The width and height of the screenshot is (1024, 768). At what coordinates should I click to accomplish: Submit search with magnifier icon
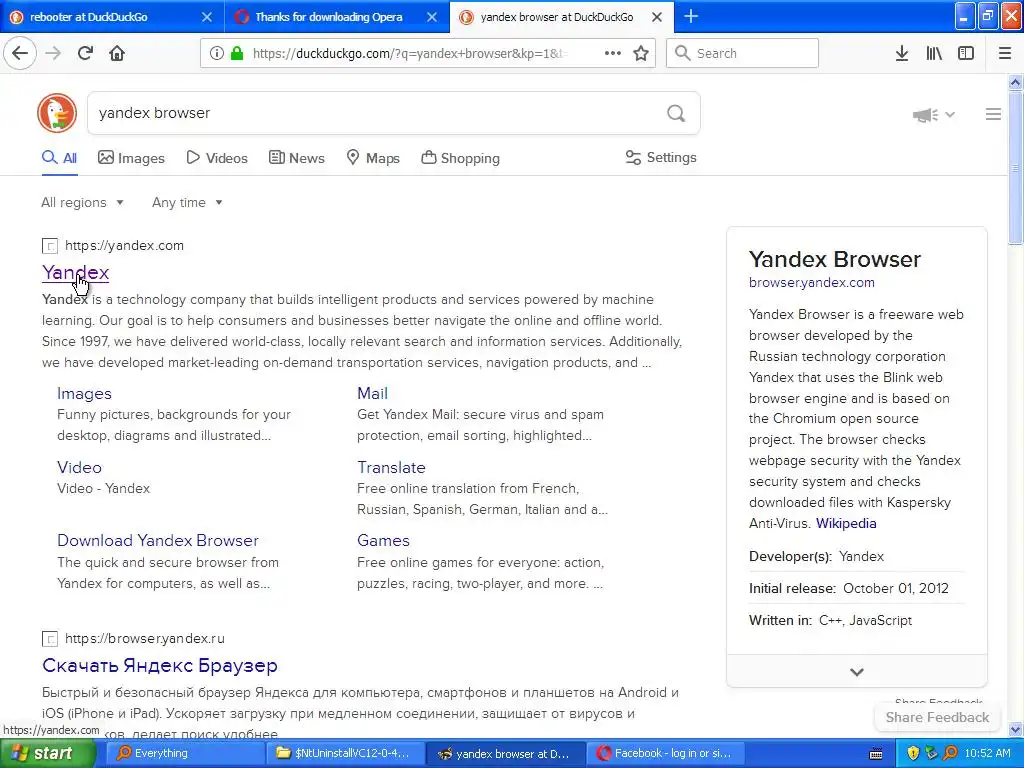click(676, 114)
